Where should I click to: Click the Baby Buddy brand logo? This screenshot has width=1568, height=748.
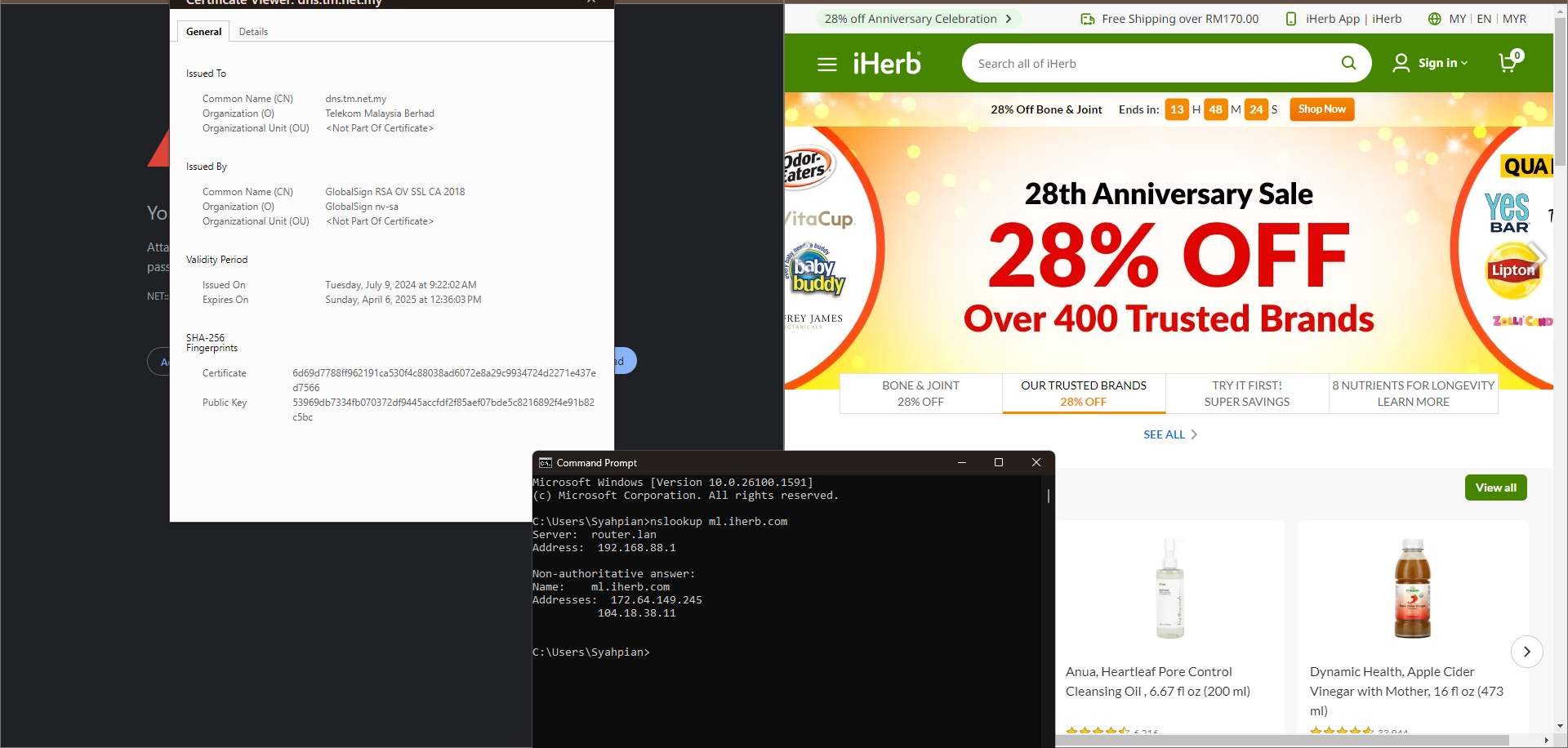tap(814, 269)
